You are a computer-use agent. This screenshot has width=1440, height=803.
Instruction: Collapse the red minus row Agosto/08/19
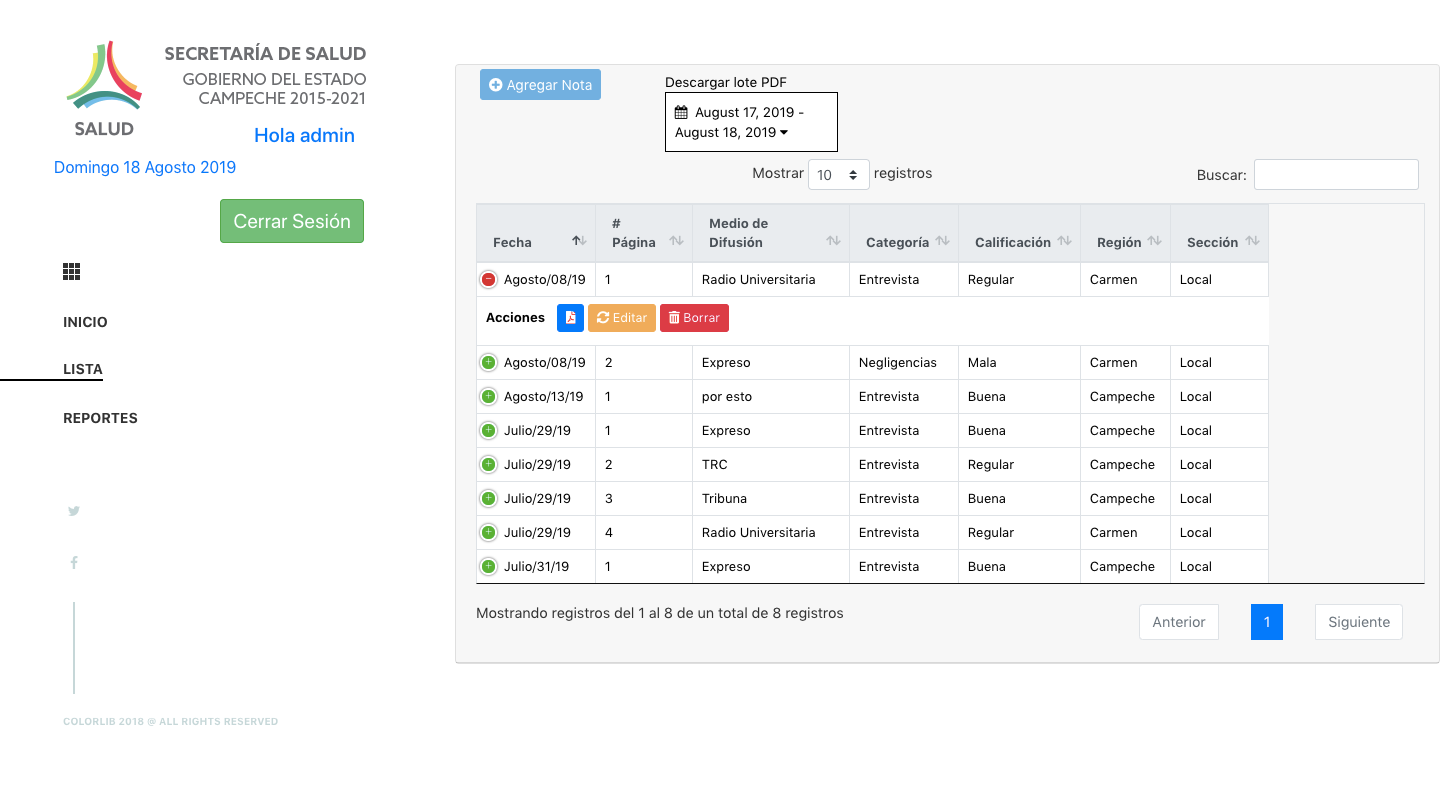(x=489, y=280)
